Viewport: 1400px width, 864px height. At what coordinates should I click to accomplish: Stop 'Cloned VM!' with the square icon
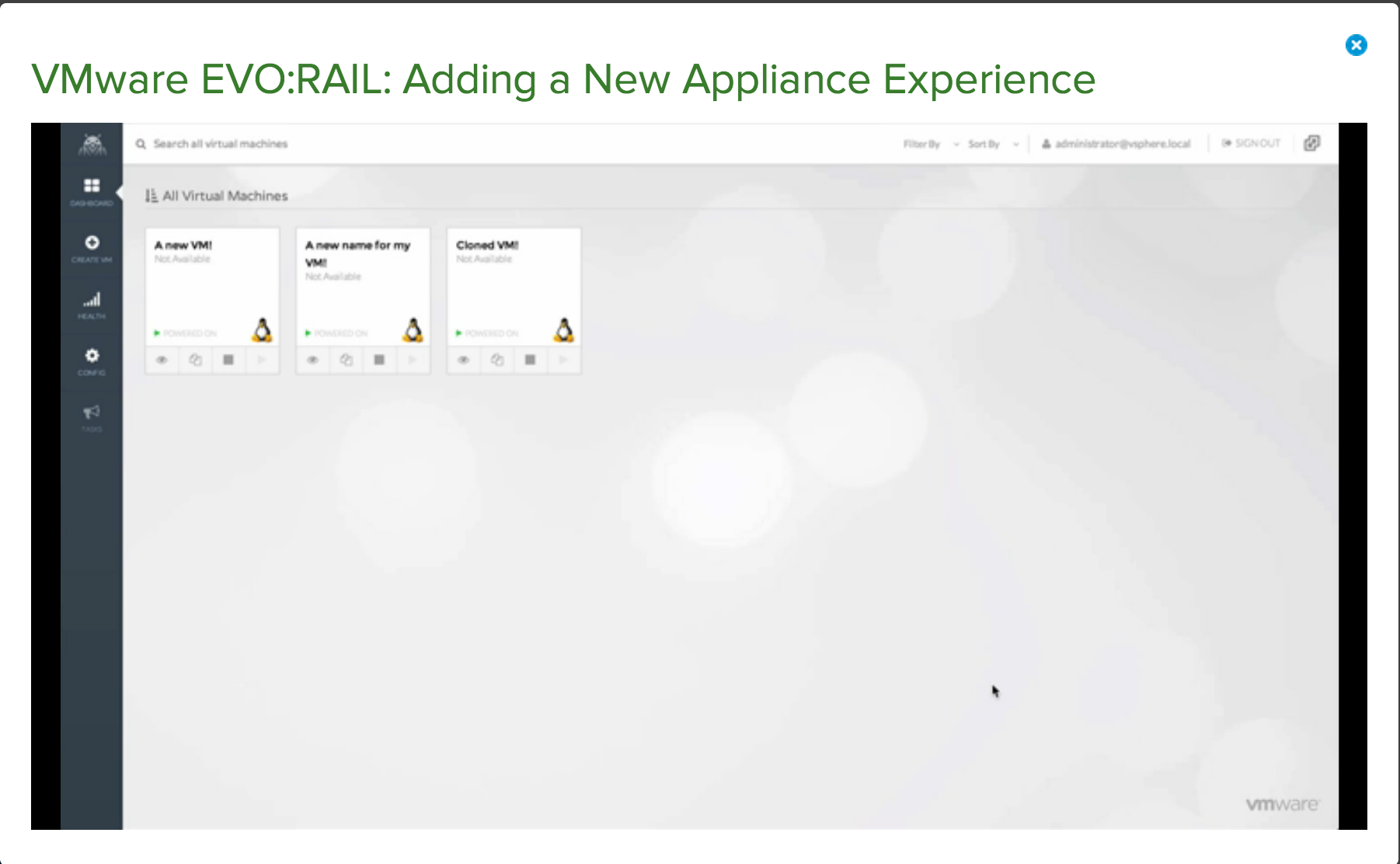click(x=530, y=360)
